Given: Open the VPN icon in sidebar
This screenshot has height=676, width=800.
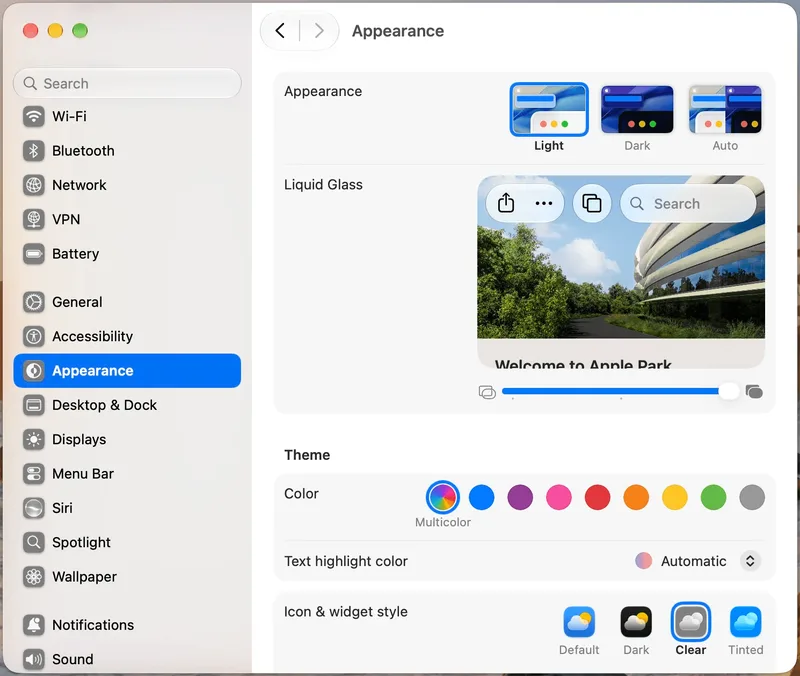Looking at the screenshot, I should tap(34, 219).
